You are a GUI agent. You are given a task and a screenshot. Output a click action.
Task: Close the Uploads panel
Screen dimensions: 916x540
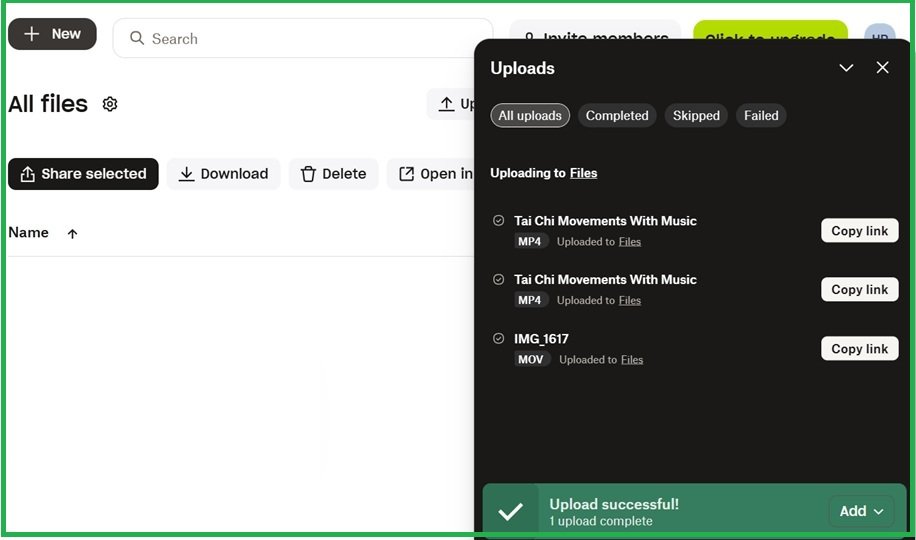pos(882,68)
